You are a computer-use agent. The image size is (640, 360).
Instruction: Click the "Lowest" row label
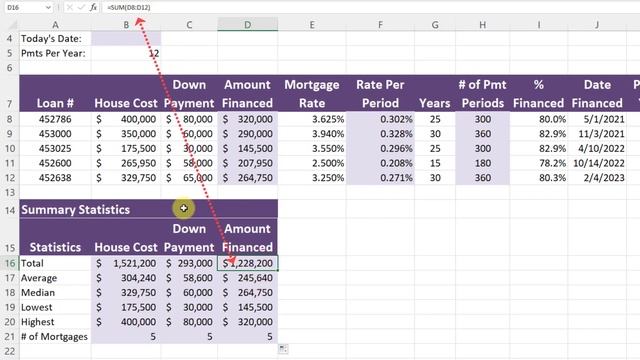55,307
